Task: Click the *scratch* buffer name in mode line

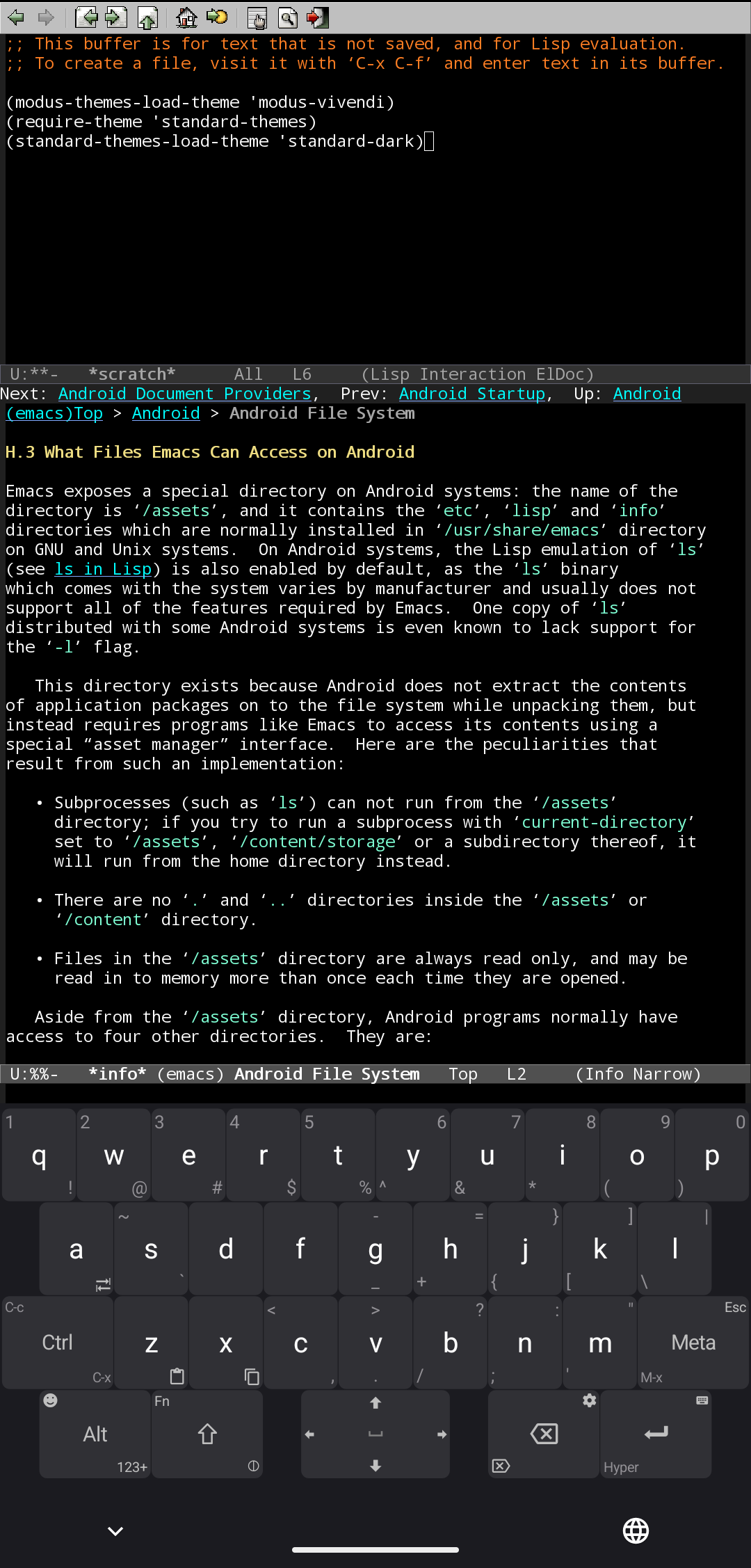Action: pos(132,374)
